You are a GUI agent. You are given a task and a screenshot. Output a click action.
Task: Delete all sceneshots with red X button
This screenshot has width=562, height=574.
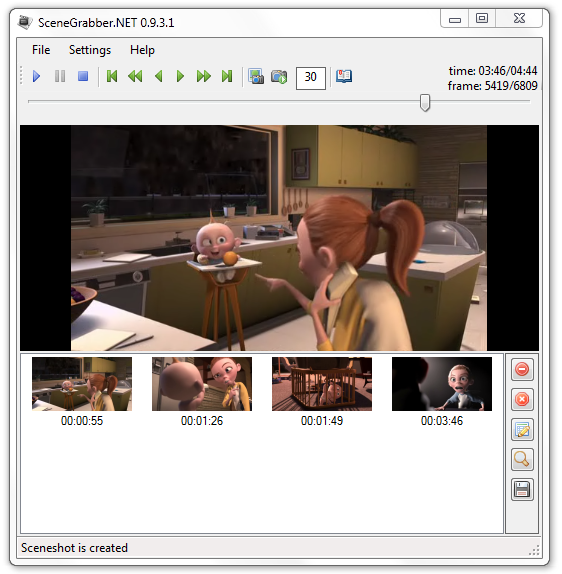[x=522, y=399]
